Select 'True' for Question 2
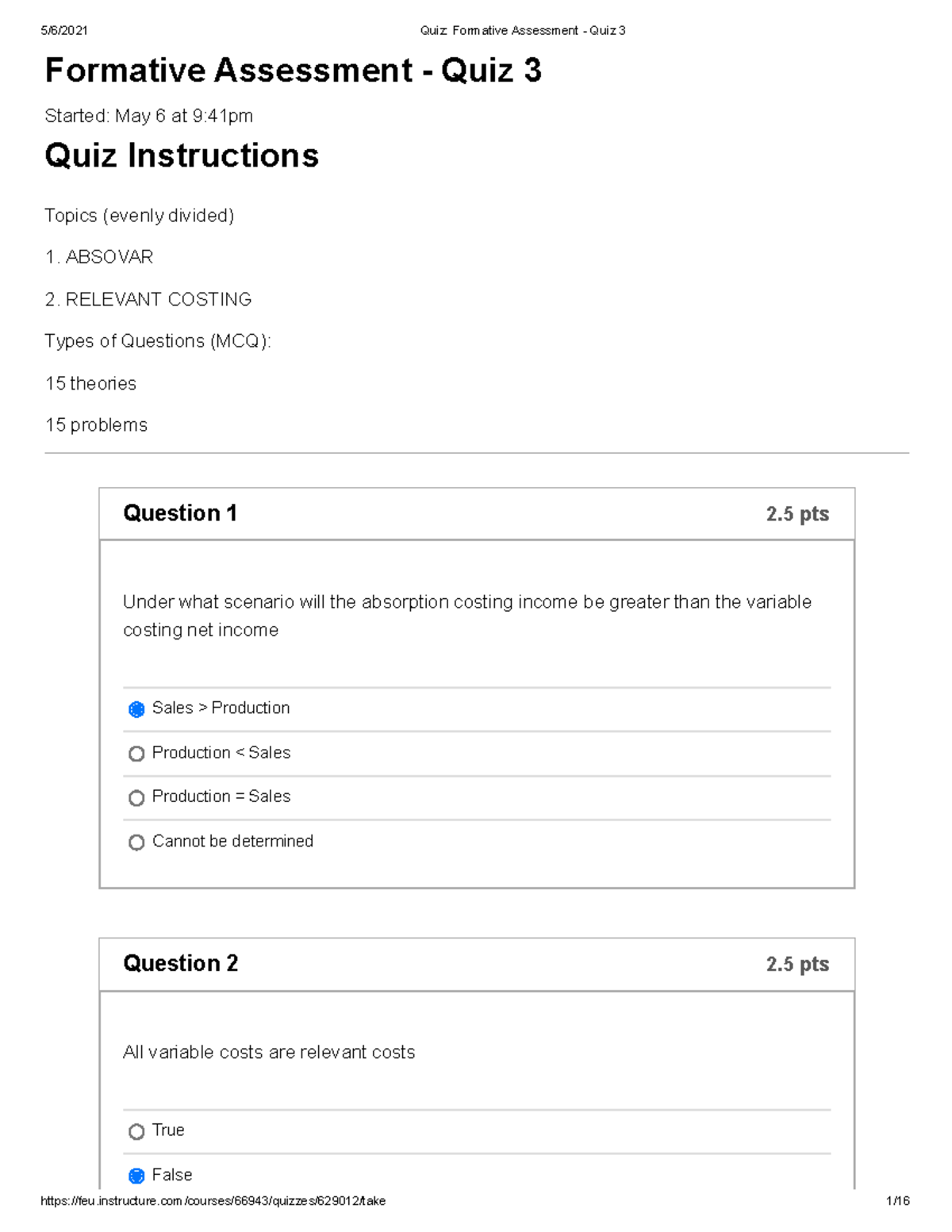The height and width of the screenshot is (1232, 952). (136, 1130)
